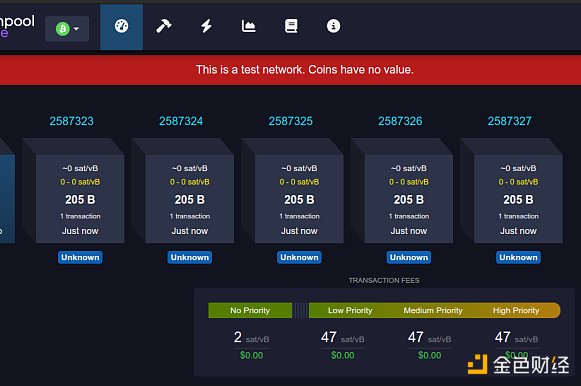Open the docs book icon page

(x=291, y=26)
